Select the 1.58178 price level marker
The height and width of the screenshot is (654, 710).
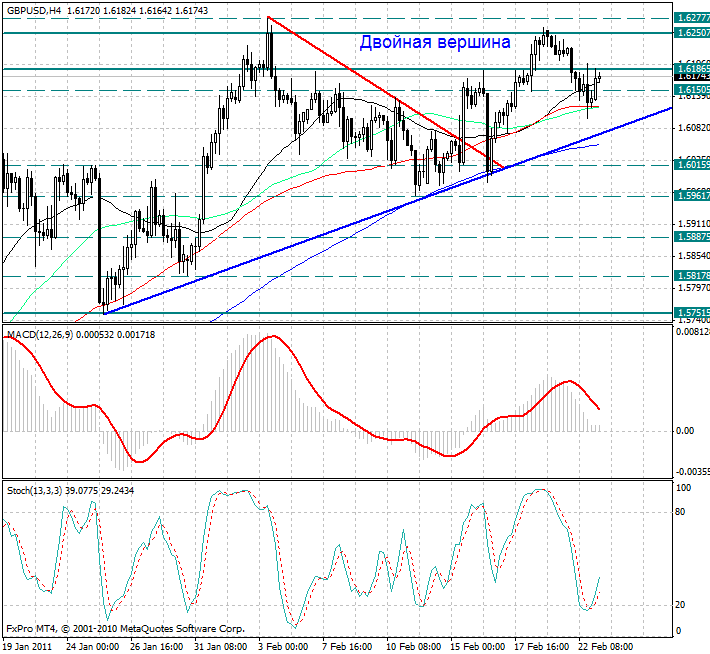(691, 275)
